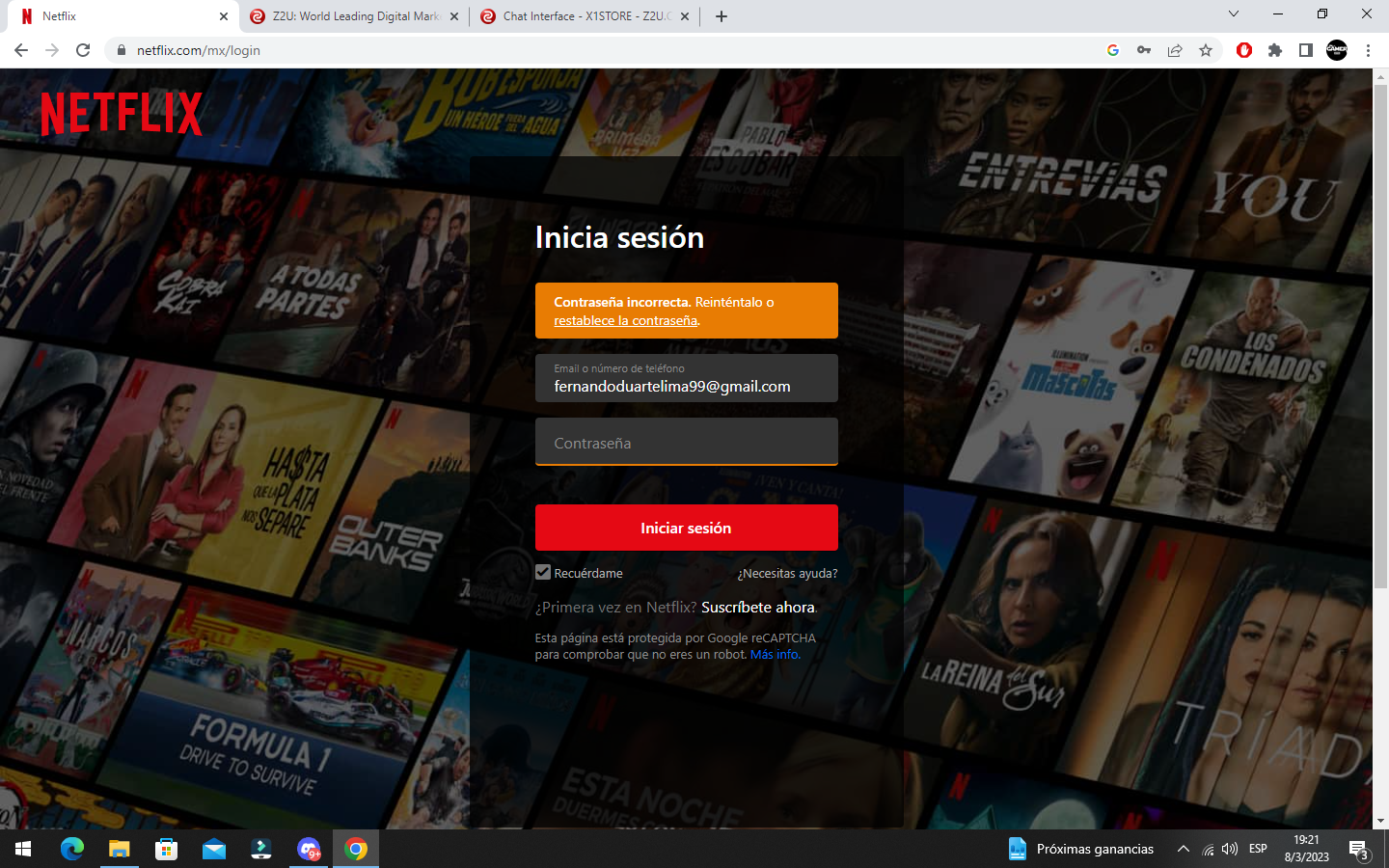Click the lock site info icon
Image resolution: width=1389 pixels, height=868 pixels.
(x=121, y=50)
